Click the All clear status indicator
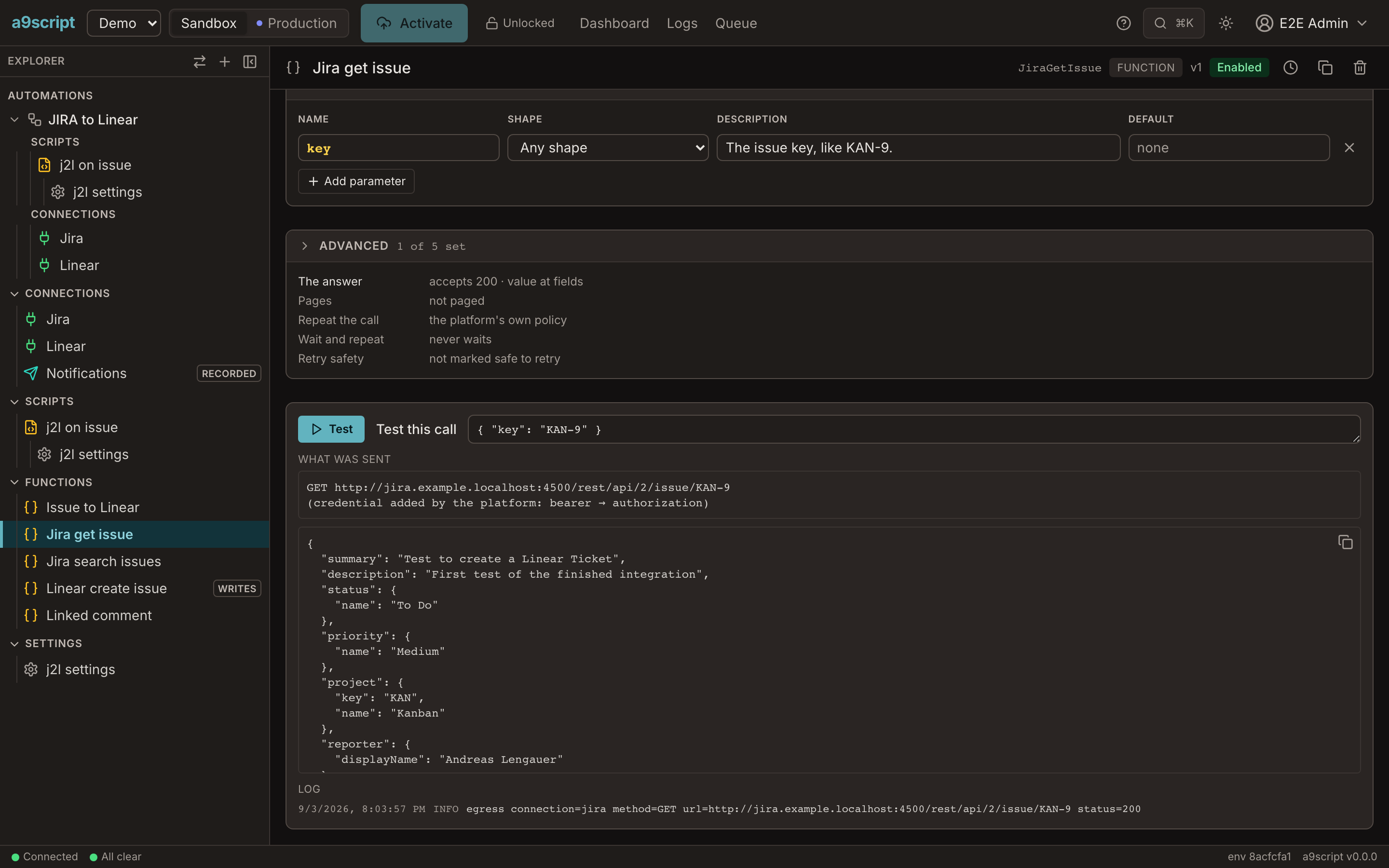 pos(115,856)
